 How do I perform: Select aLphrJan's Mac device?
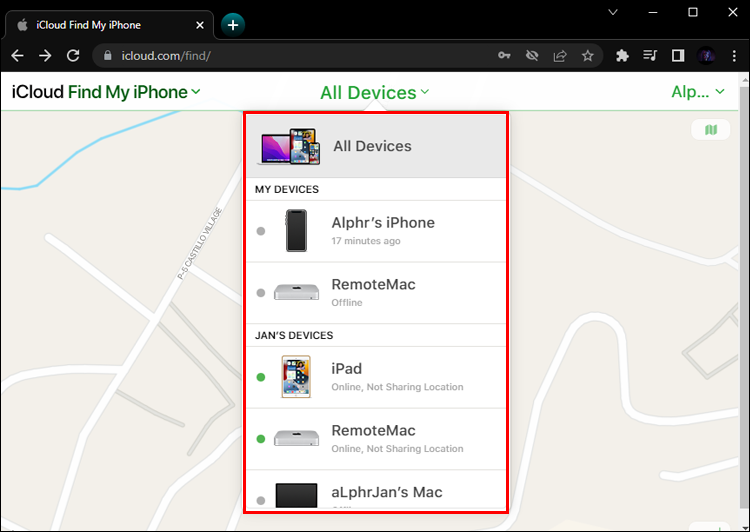click(376, 490)
